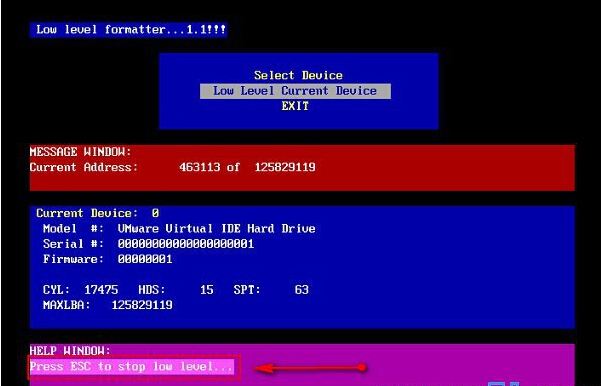Screen dimensions: 601x386
Task: Click the current address value 463113
Action: [200, 168]
